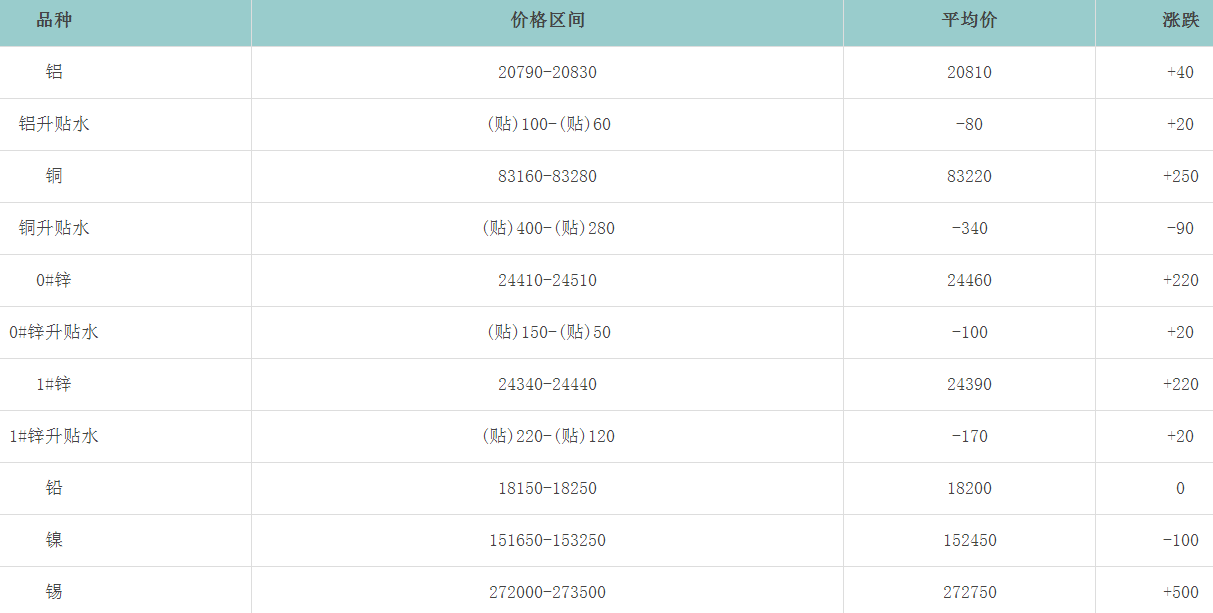Click price range 272000-273500
This screenshot has height=613, width=1213.
547,592
